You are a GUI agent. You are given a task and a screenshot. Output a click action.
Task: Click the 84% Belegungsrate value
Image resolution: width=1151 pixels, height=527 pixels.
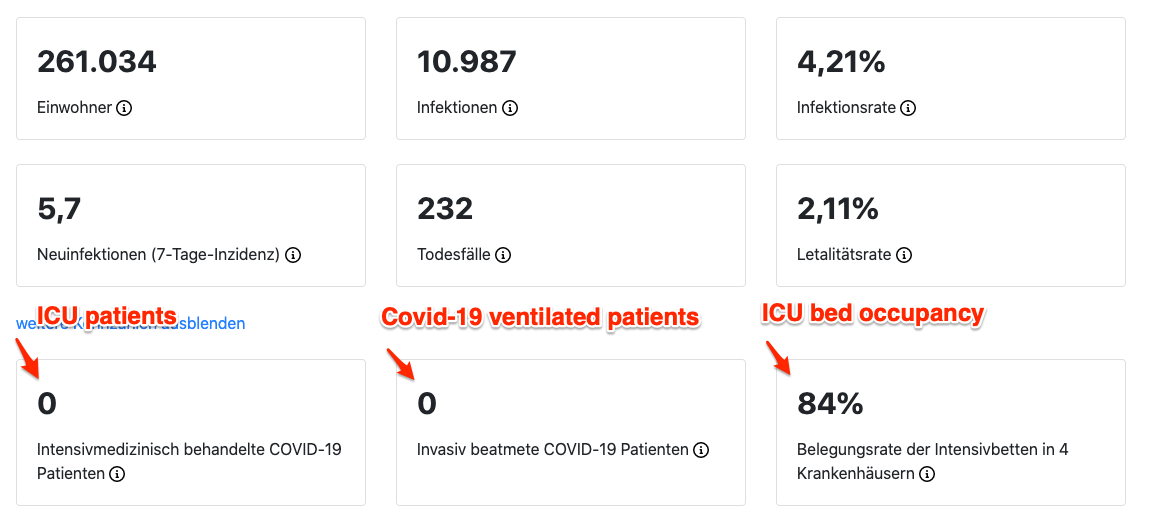(x=830, y=404)
